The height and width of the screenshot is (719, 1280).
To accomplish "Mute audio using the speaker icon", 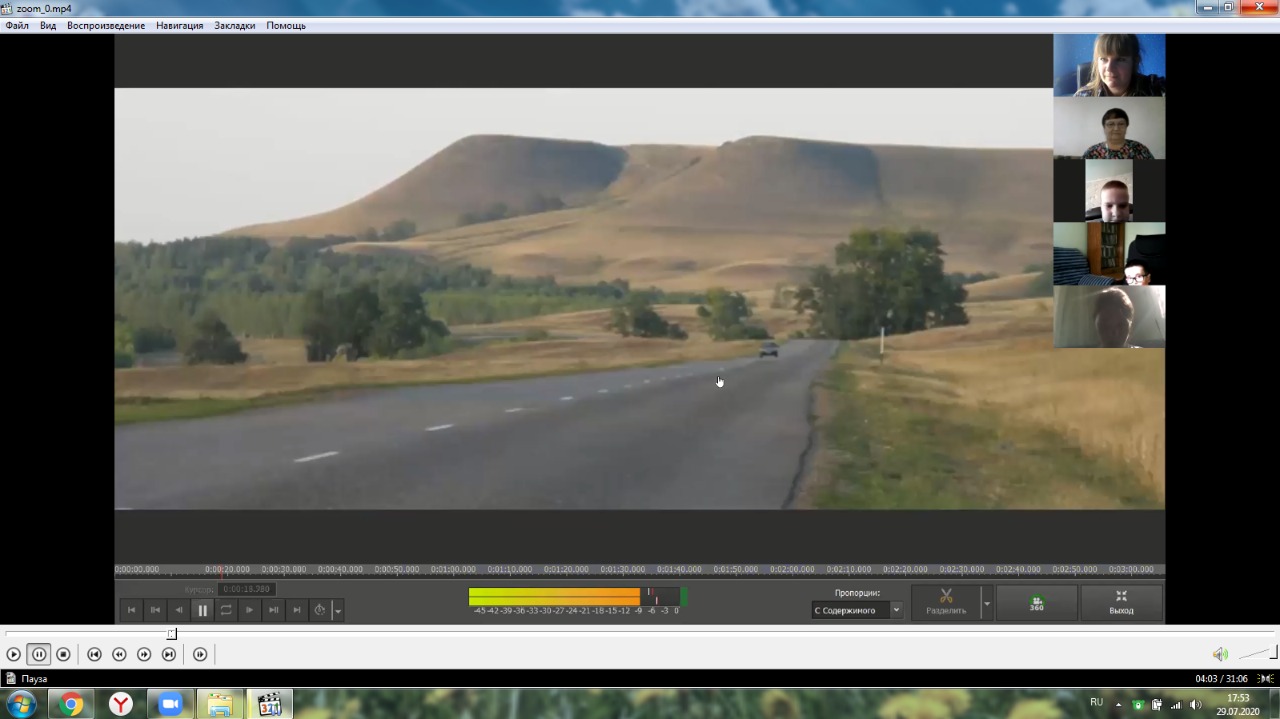I will coord(1220,654).
